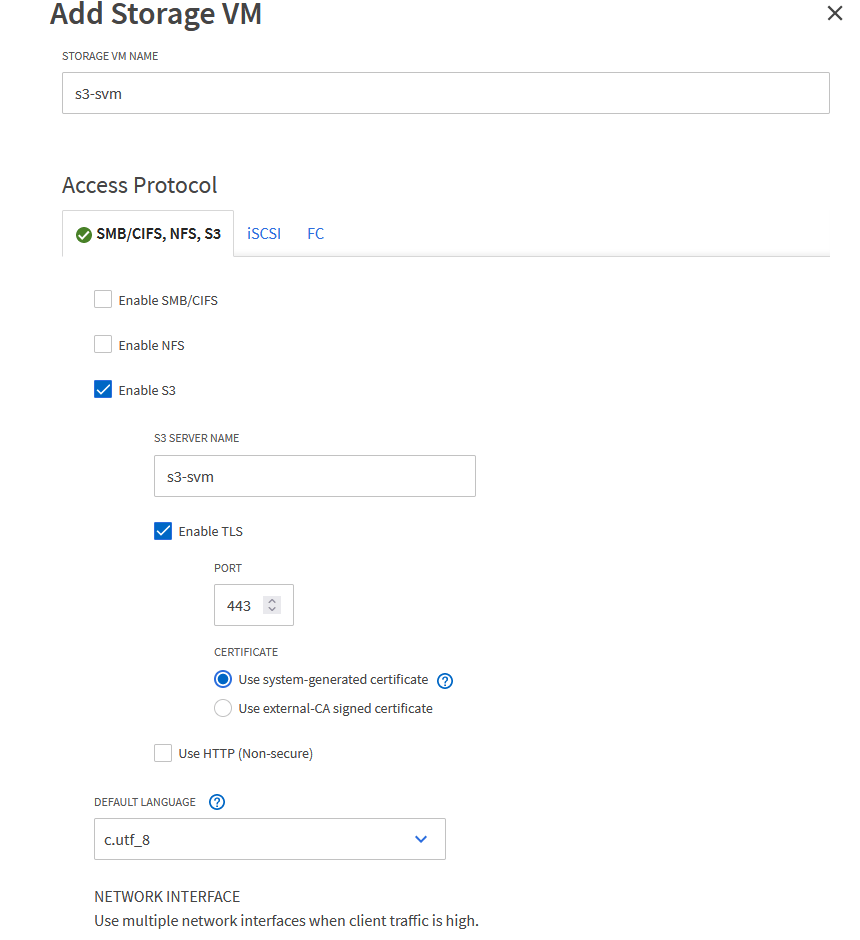
Task: Switch to the iSCSI tab
Action: point(264,234)
